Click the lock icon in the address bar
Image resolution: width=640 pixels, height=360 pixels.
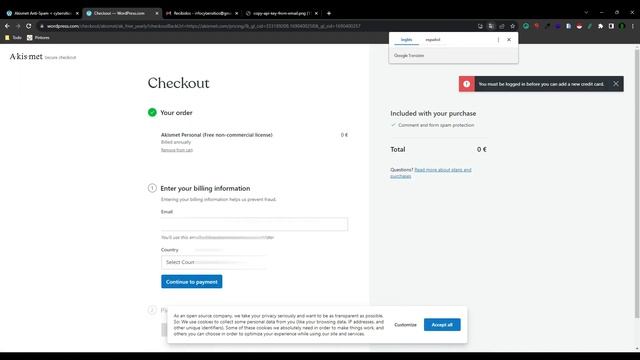(42, 26)
